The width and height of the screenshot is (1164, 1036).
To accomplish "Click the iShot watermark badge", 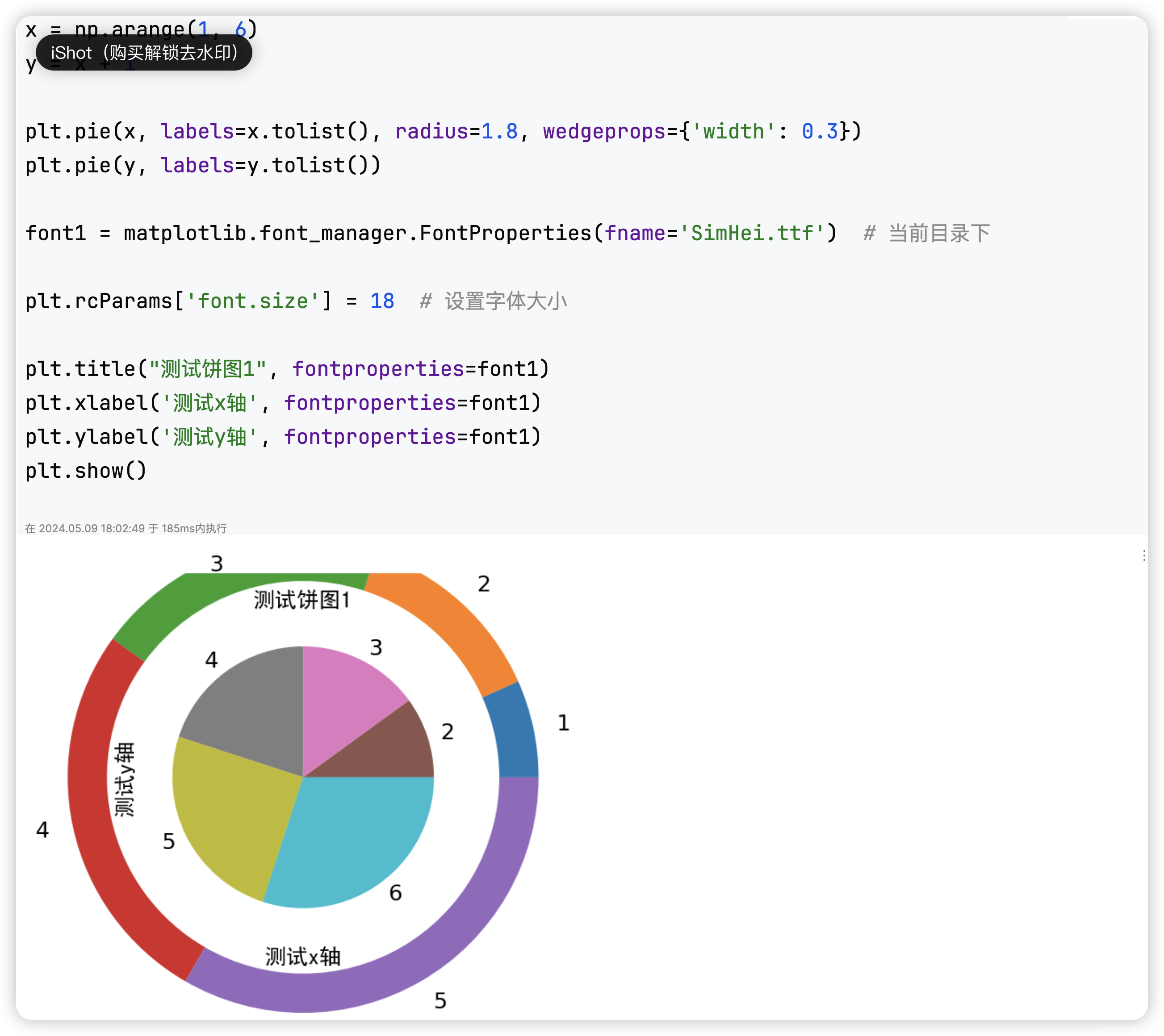I will click(143, 53).
